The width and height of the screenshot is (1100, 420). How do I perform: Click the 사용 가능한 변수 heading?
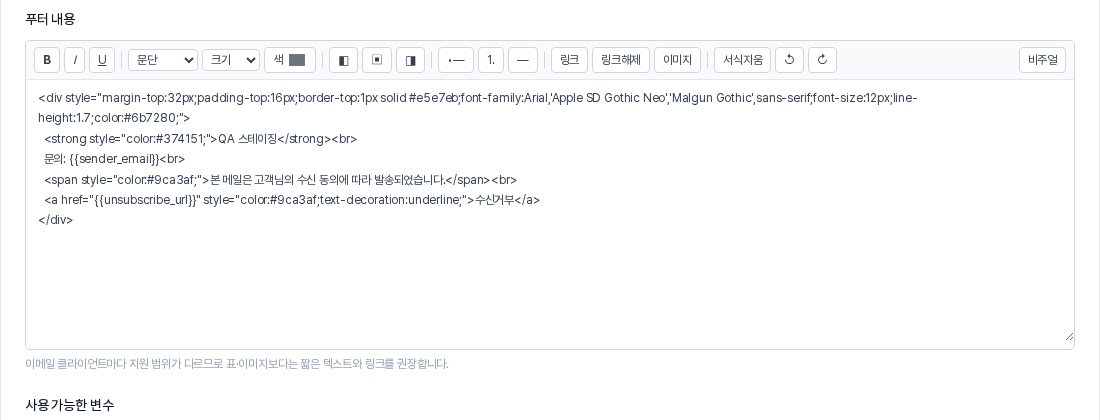tap(69, 405)
